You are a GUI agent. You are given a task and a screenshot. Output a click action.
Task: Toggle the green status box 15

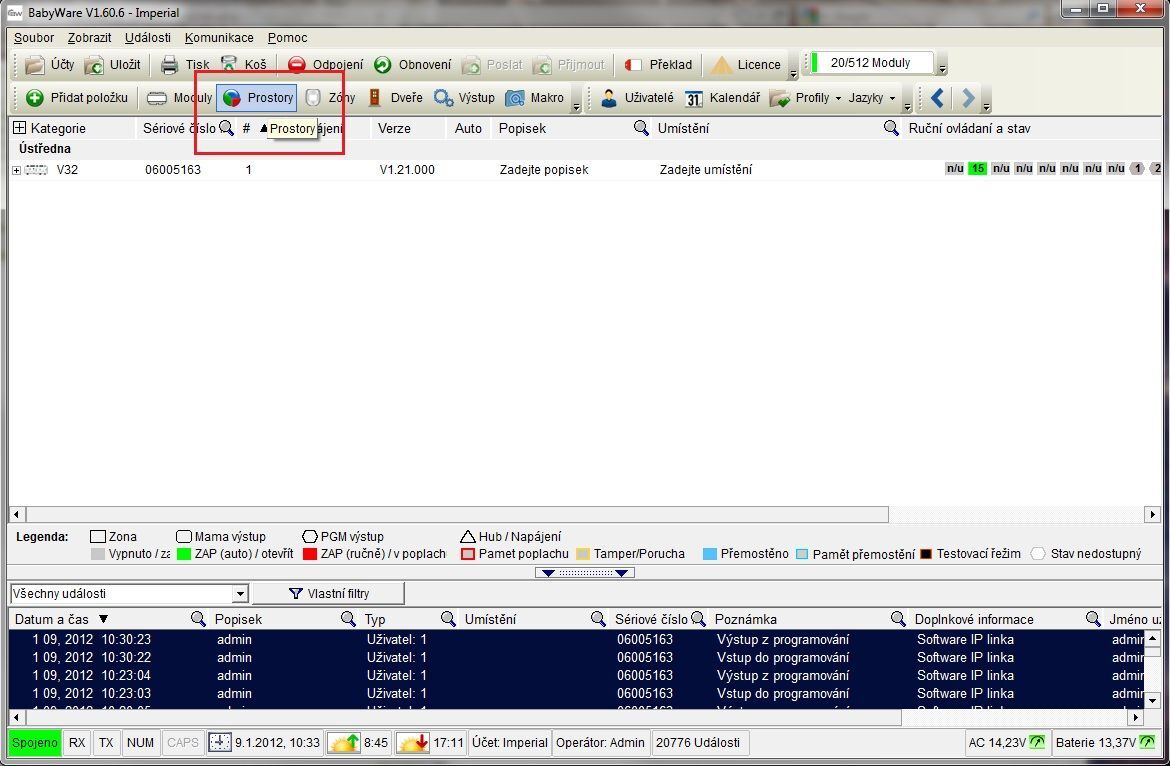pos(977,169)
